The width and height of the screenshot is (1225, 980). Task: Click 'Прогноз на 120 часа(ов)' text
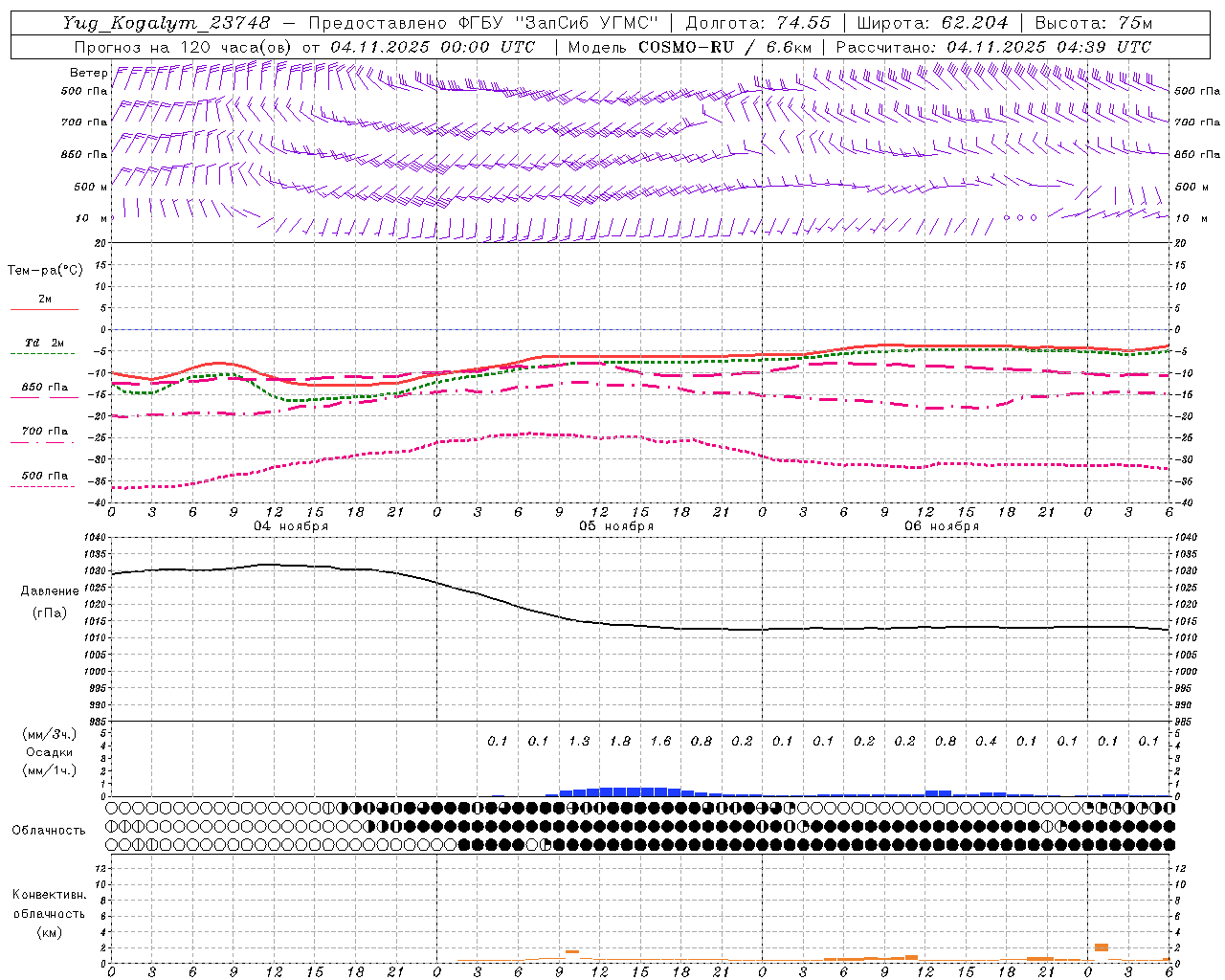click(184, 47)
